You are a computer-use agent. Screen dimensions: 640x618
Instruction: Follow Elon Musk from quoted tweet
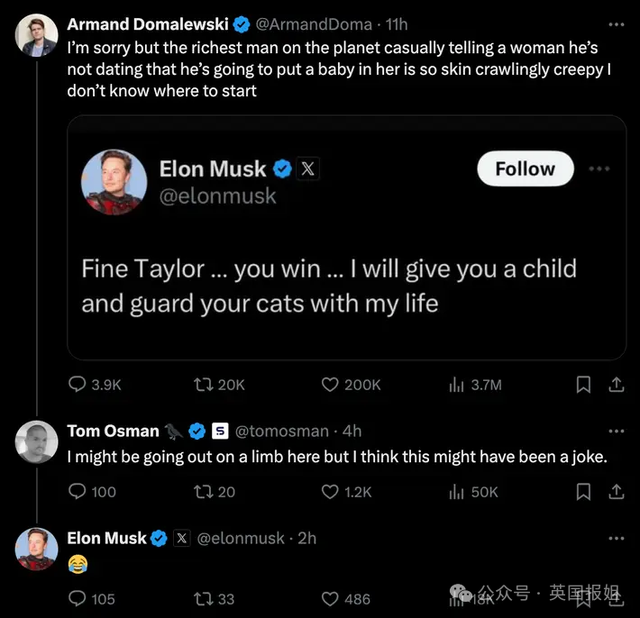525,169
